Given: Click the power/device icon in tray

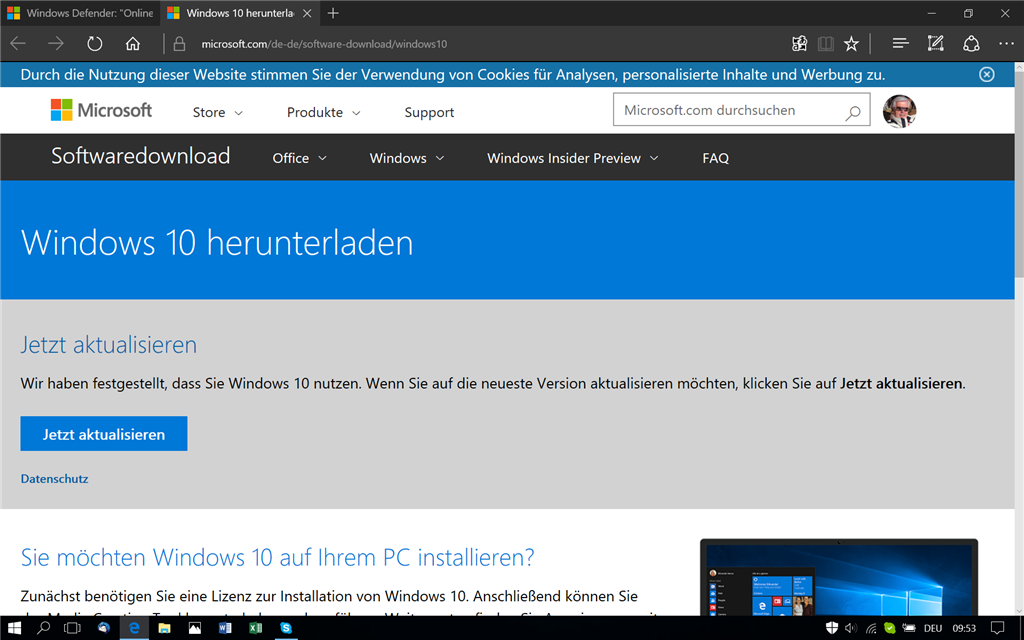Looking at the screenshot, I should tap(909, 628).
